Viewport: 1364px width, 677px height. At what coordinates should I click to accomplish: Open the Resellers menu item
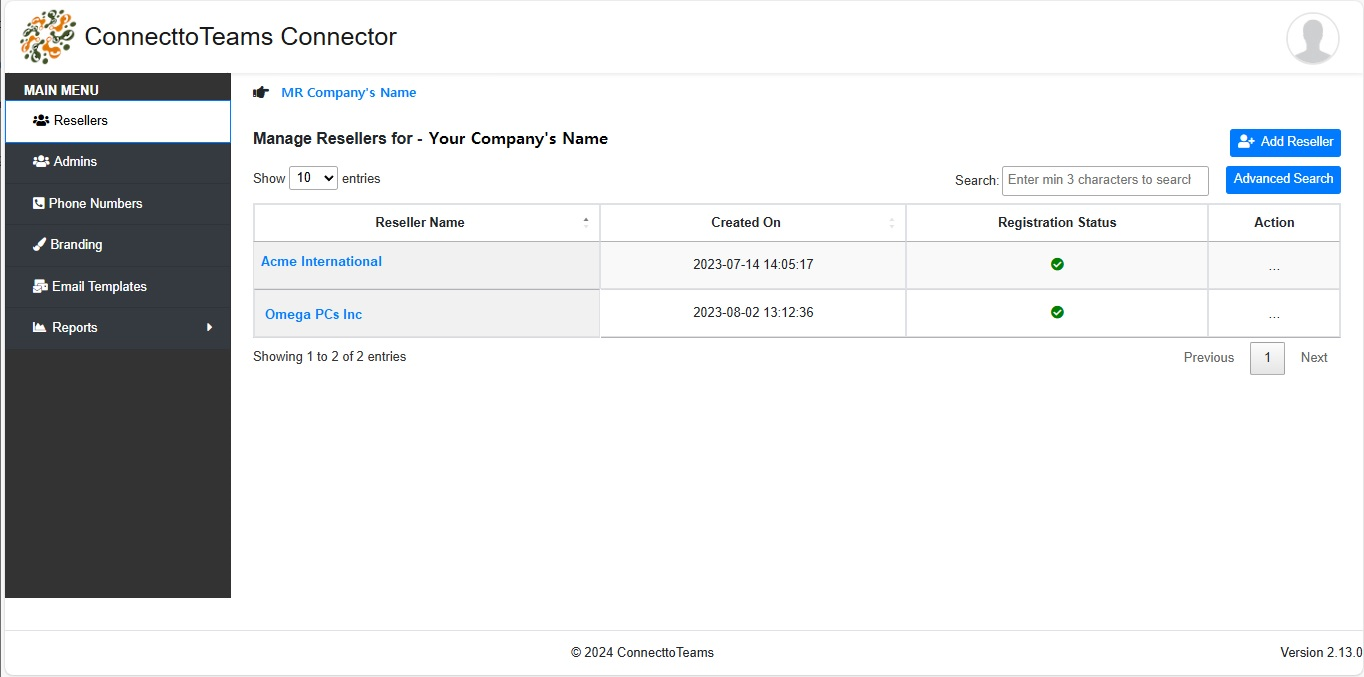click(118, 121)
